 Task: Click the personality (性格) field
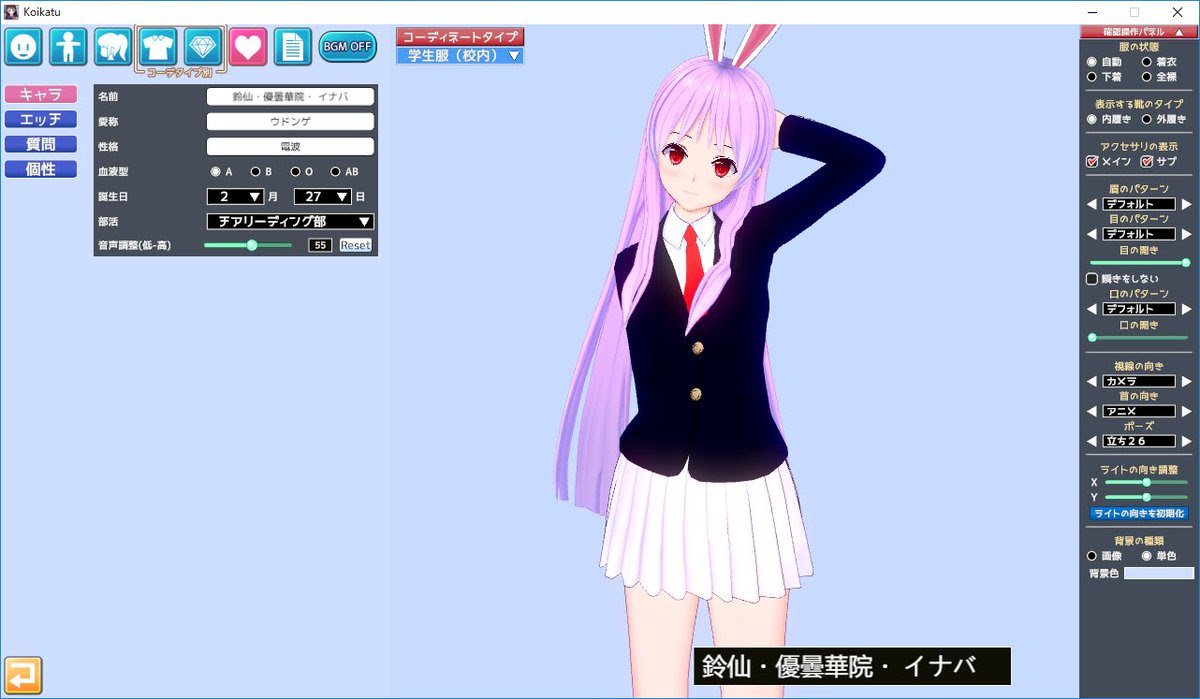coord(290,146)
